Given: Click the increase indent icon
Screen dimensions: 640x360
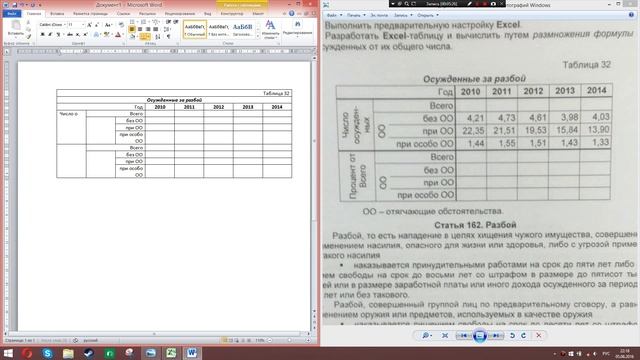Looking at the screenshot, I should click(176, 21).
